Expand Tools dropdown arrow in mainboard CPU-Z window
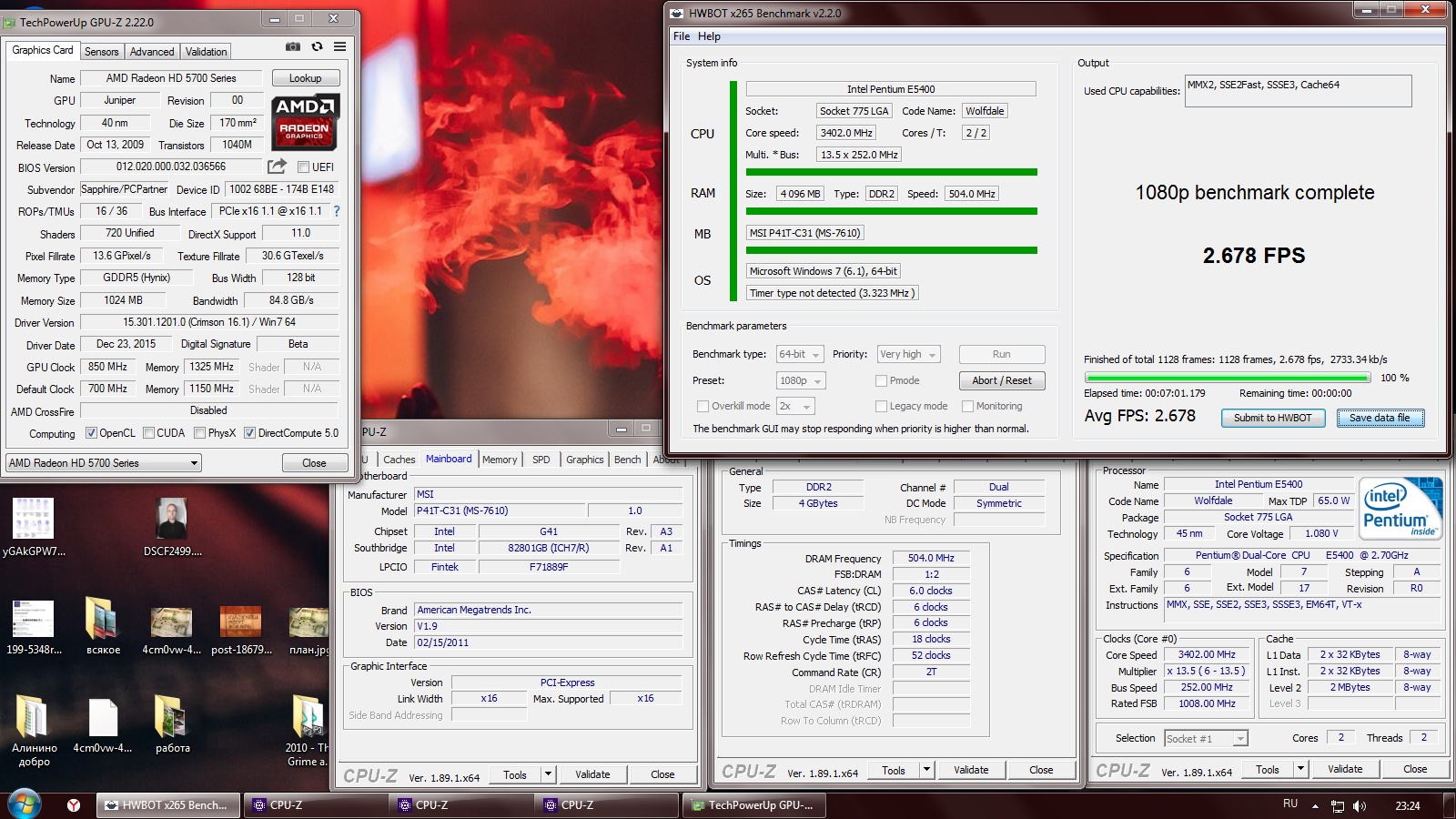 click(548, 774)
